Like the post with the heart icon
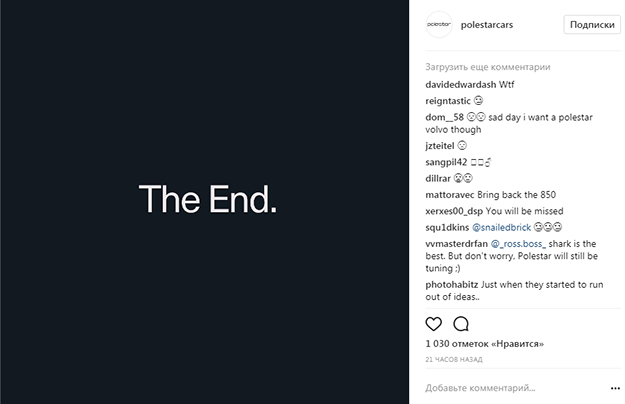This screenshot has width=625, height=404. point(433,324)
